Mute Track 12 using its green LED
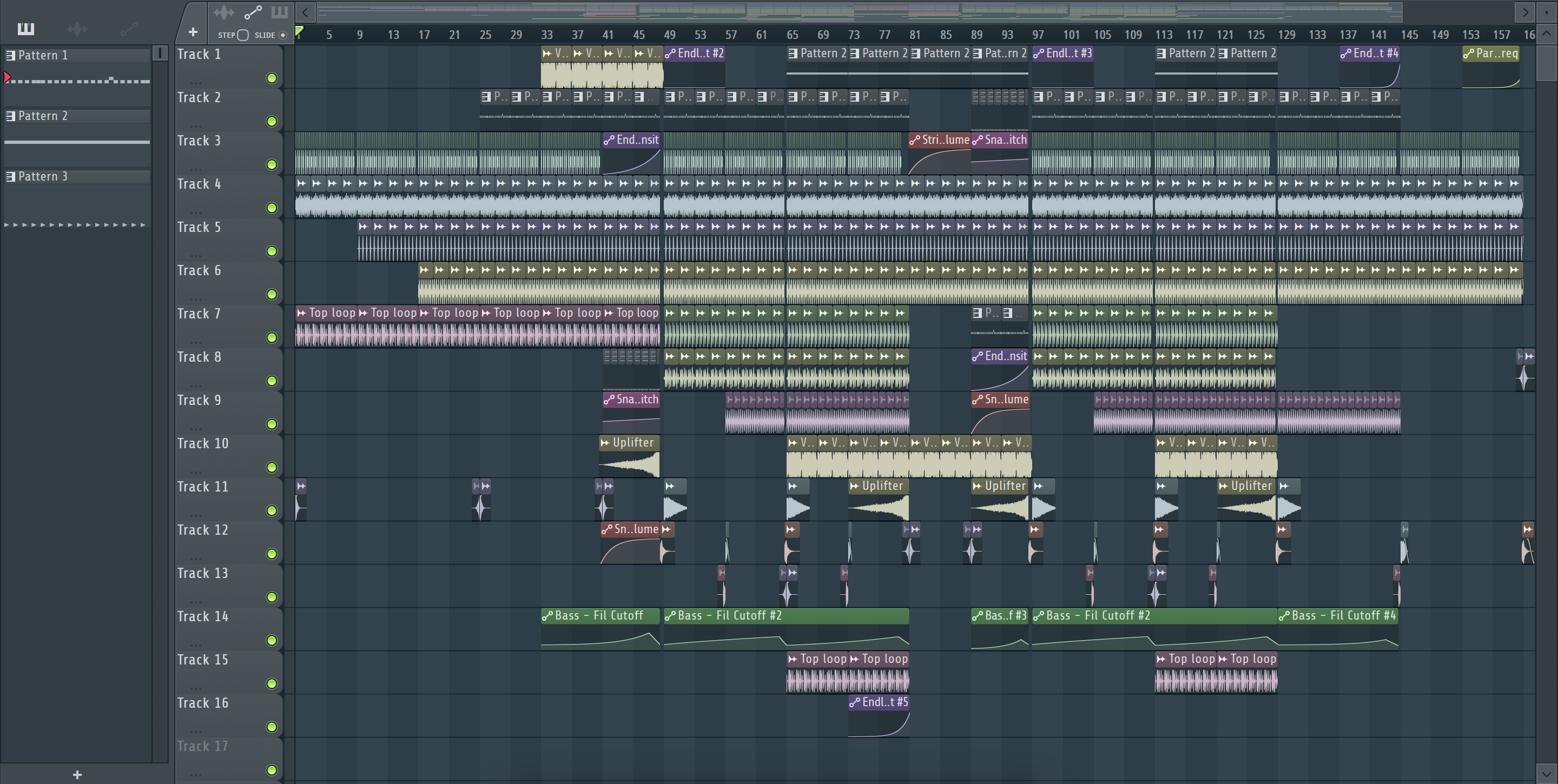 pyautogui.click(x=272, y=554)
